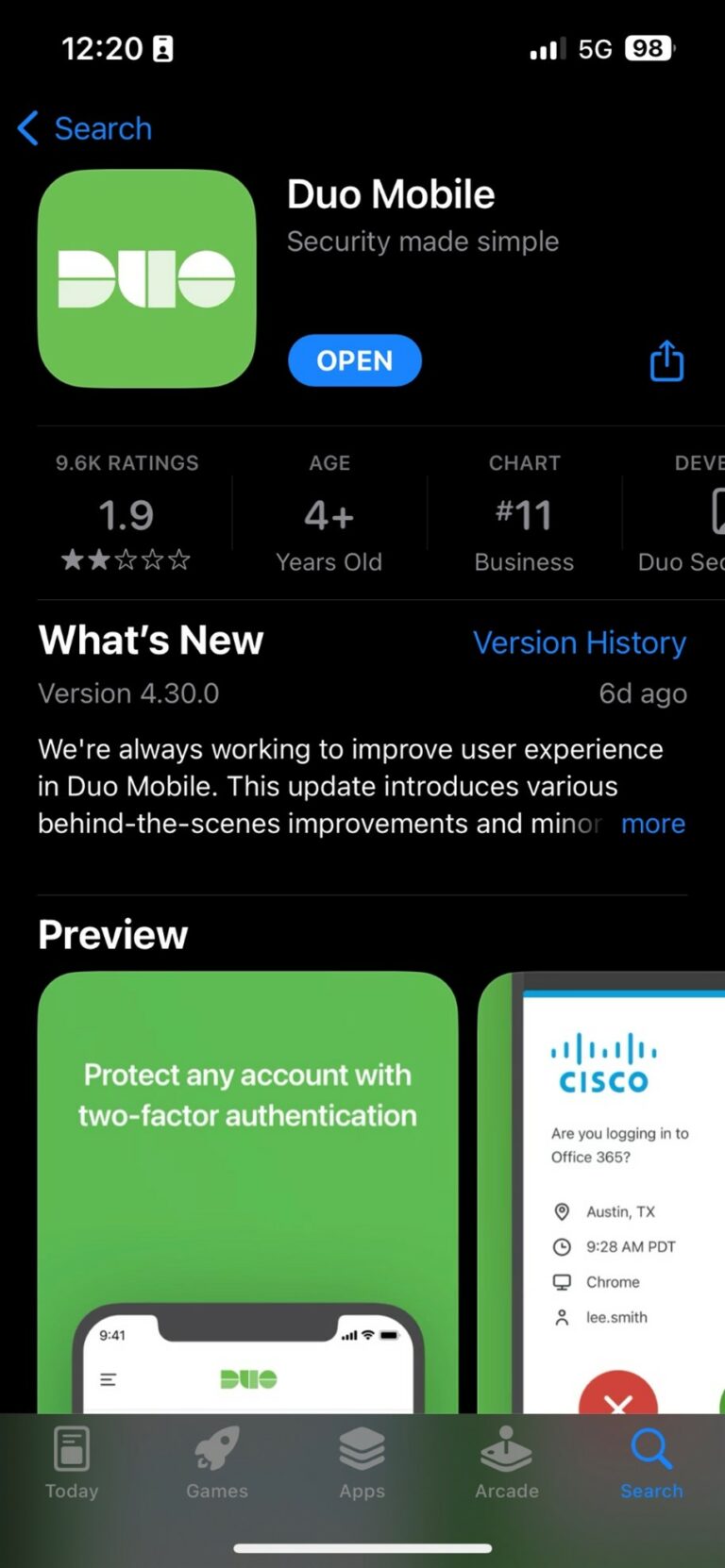Tap the #11 Business chart ranking
725x1568 pixels.
(524, 514)
